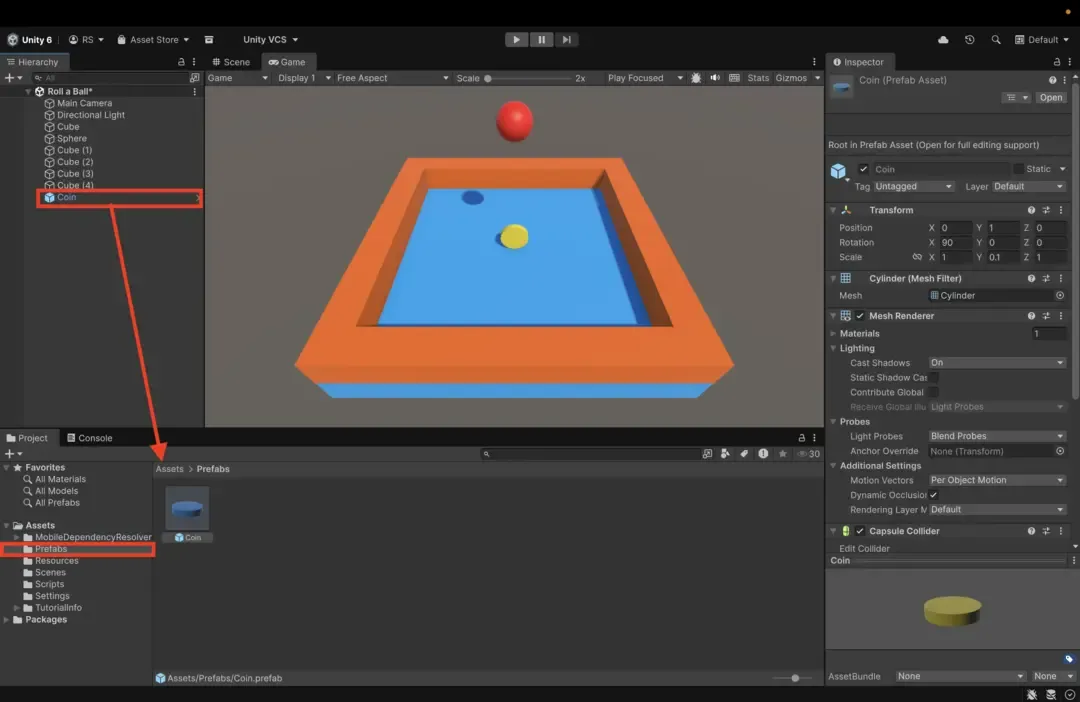Viewport: 1080px width, 702px height.
Task: Toggle the Static checkbox in the Inspector
Action: 1018,169
